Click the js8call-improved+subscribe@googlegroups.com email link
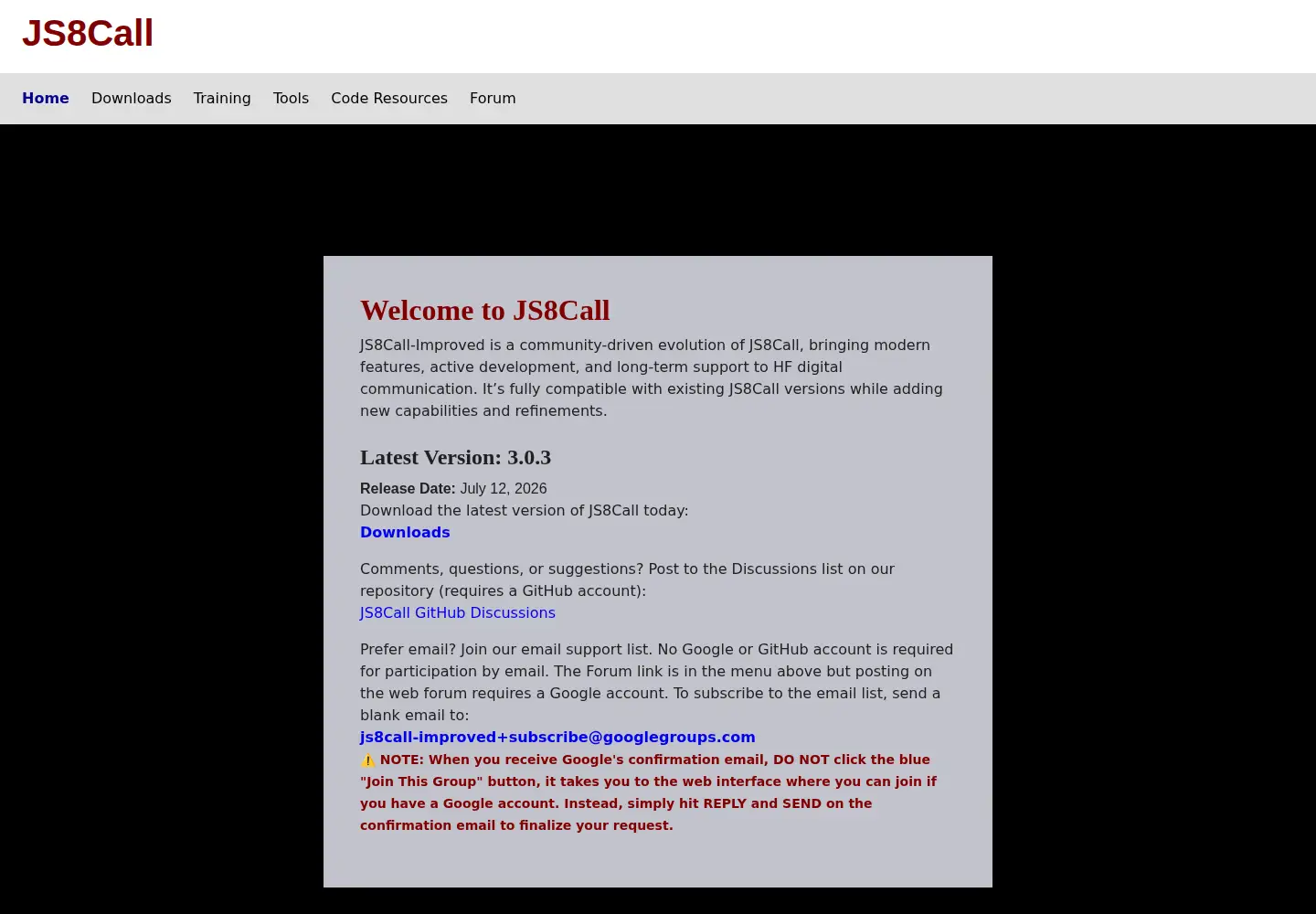The image size is (1316, 914). (x=557, y=737)
